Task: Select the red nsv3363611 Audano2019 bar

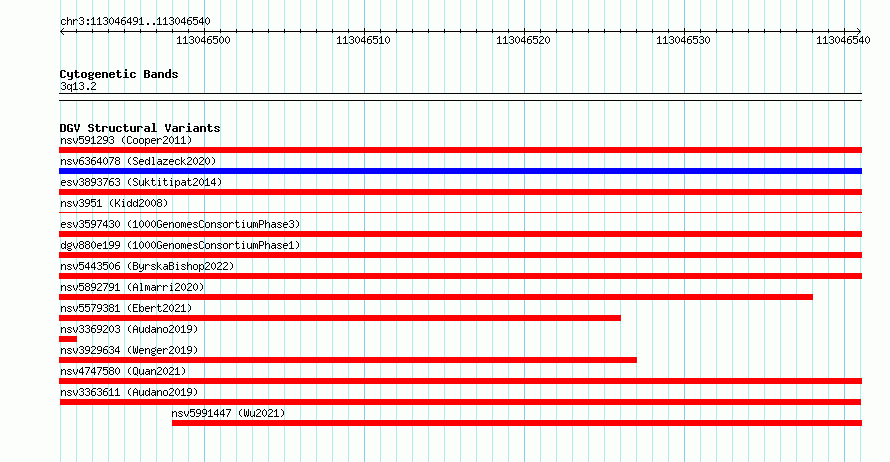Action: pyautogui.click(x=460, y=402)
